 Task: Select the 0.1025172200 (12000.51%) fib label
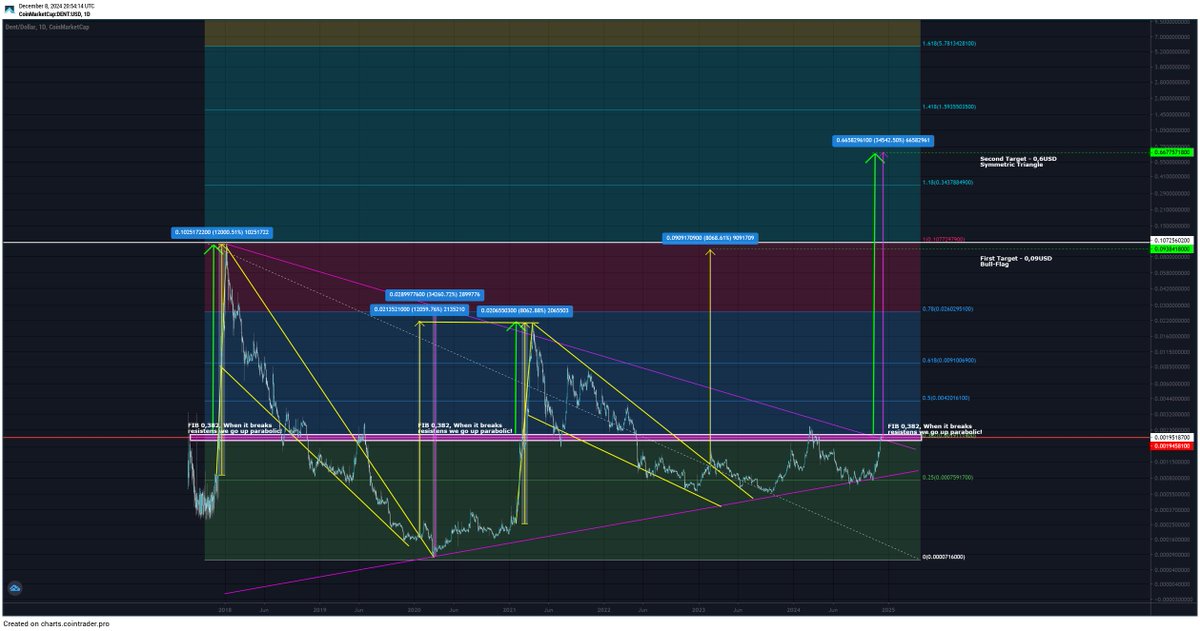tap(224, 232)
